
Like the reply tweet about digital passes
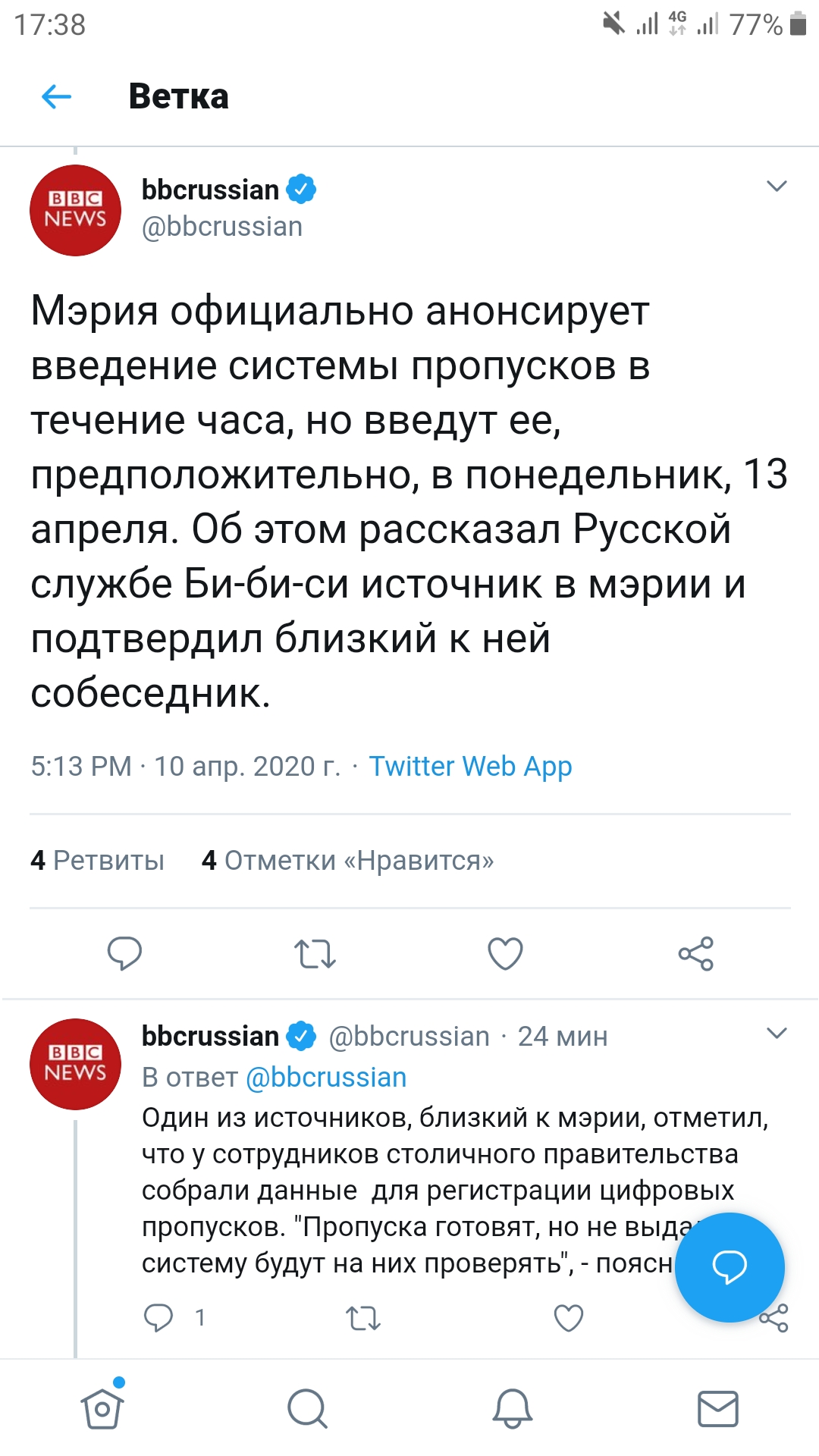tap(569, 1318)
